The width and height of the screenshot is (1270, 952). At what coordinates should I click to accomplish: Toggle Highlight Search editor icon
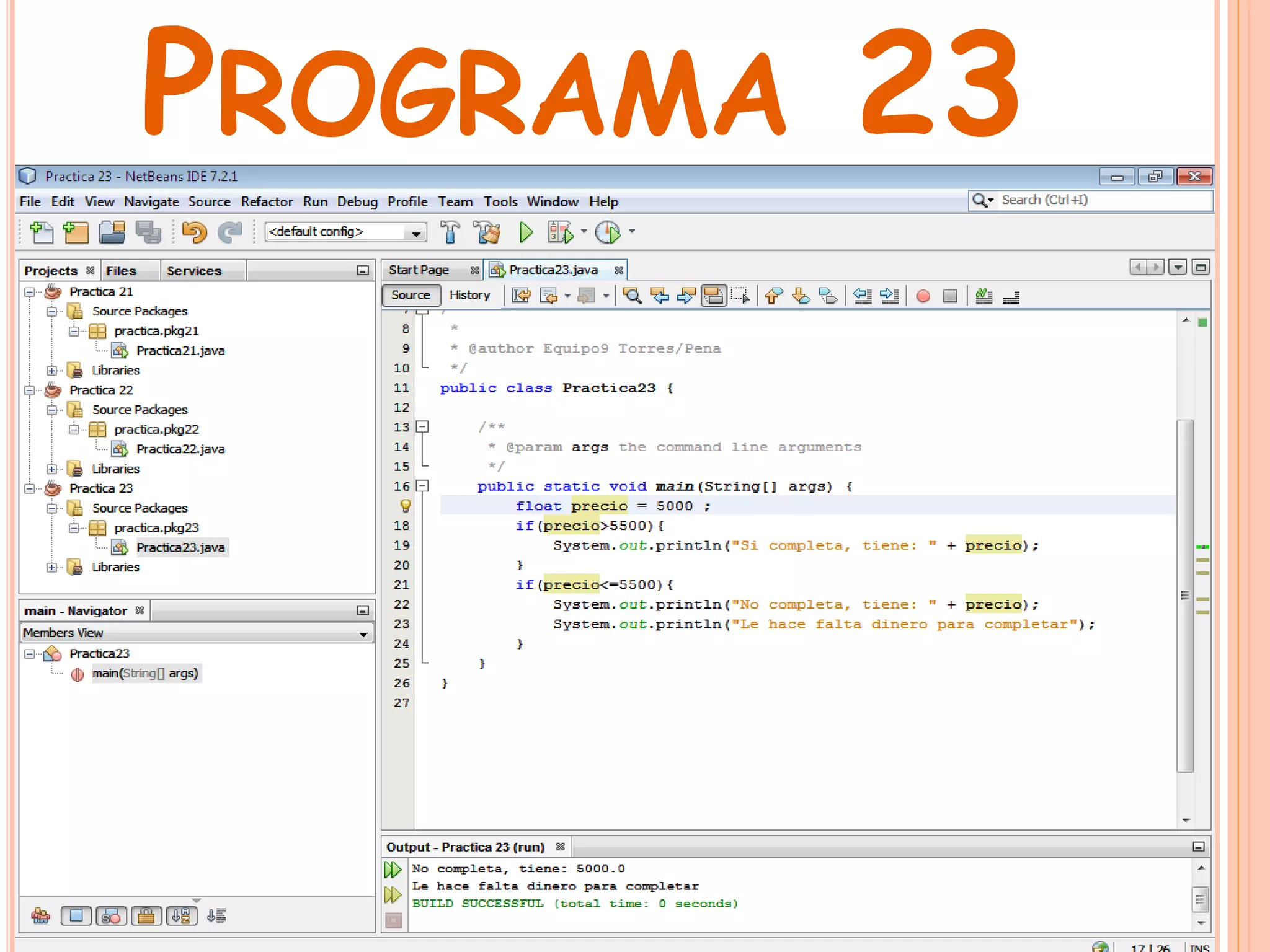[x=713, y=296]
